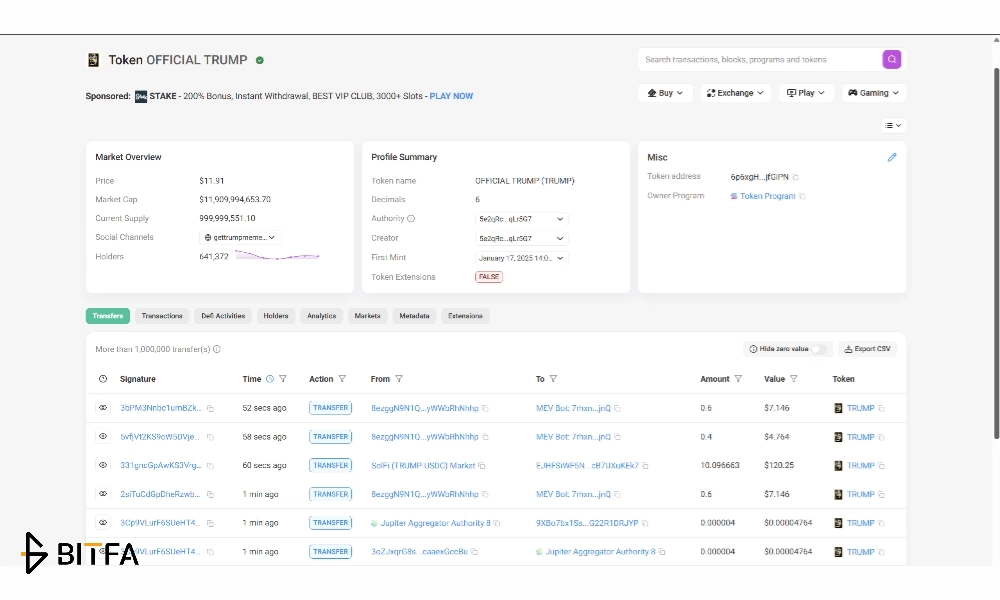Expand the Creator address dropdown
Screen dimensions: 1000x600
[521, 238]
